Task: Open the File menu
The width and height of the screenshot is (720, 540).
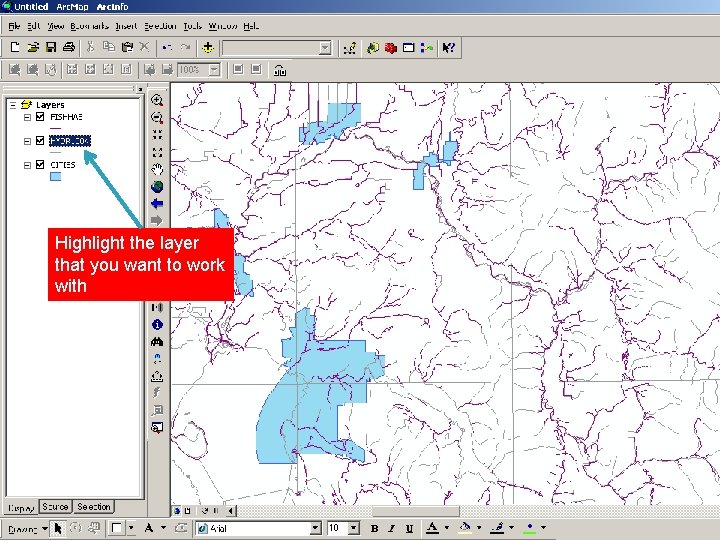Action: tap(14, 26)
